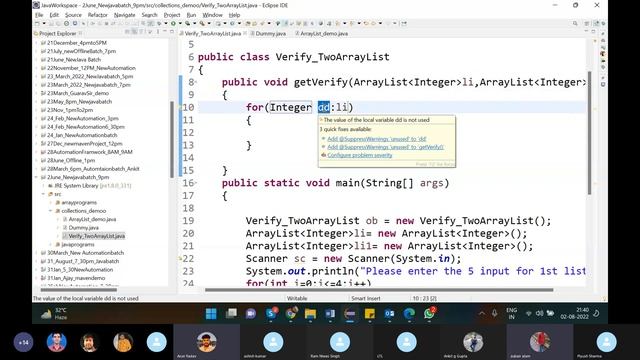
Task: Click the Outlook icon on the taskbar
Action: [389, 313]
